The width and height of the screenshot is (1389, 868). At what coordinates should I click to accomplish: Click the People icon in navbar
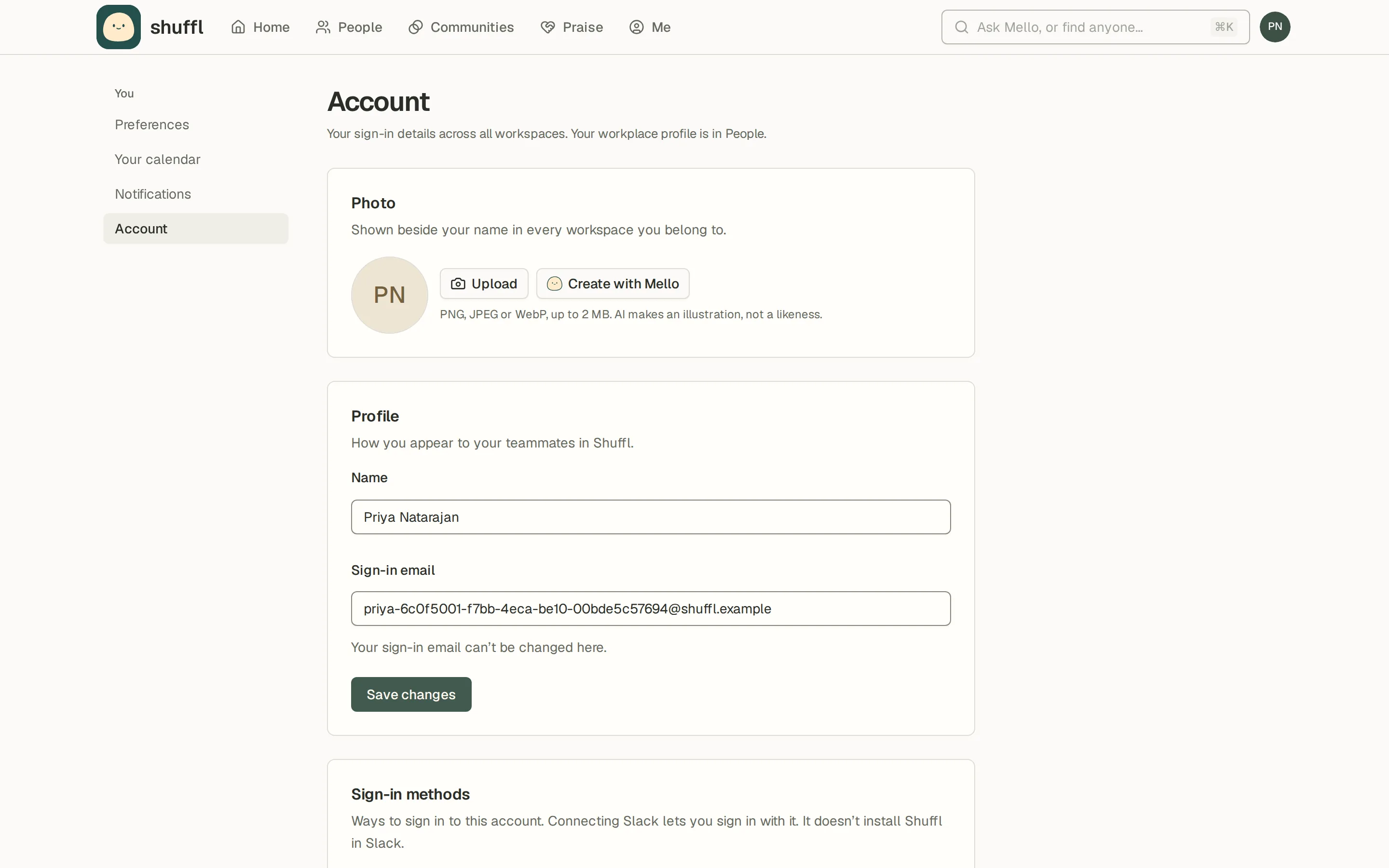[x=323, y=27]
